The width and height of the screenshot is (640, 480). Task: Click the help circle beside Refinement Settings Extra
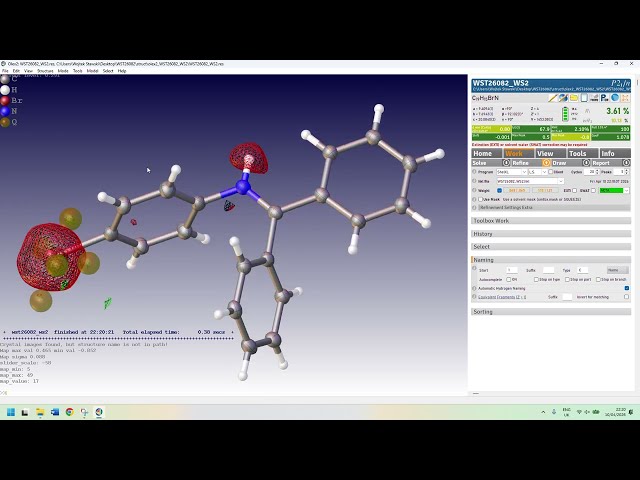click(474, 208)
